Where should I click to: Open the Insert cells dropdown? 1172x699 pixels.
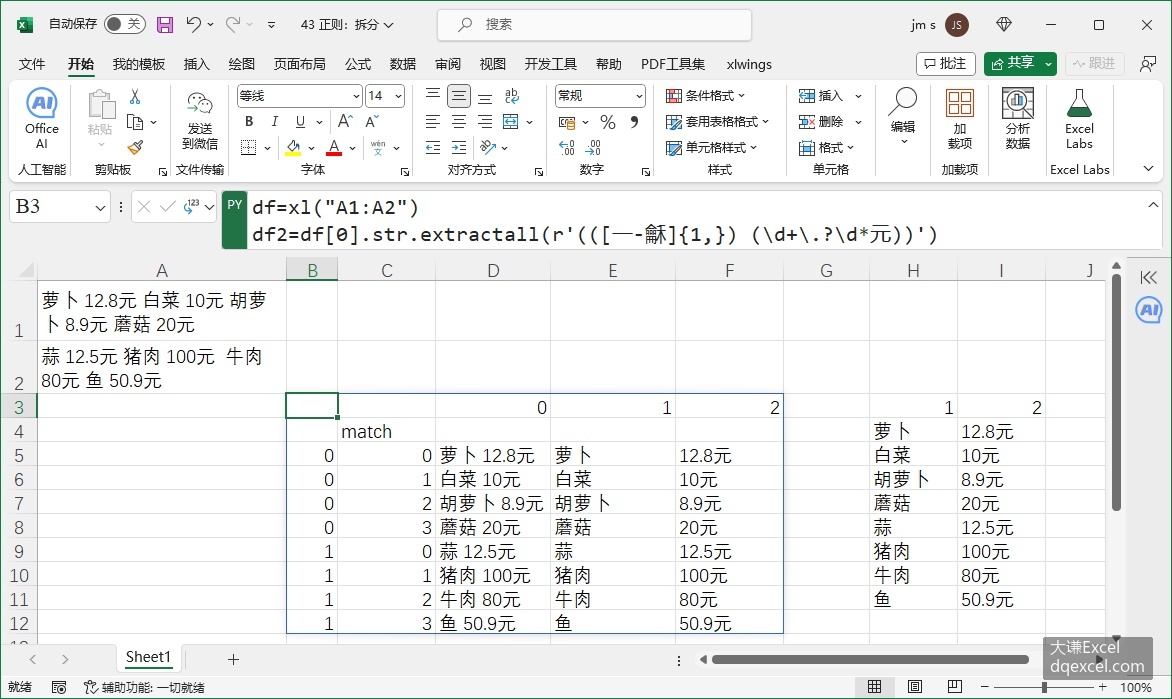[x=858, y=96]
